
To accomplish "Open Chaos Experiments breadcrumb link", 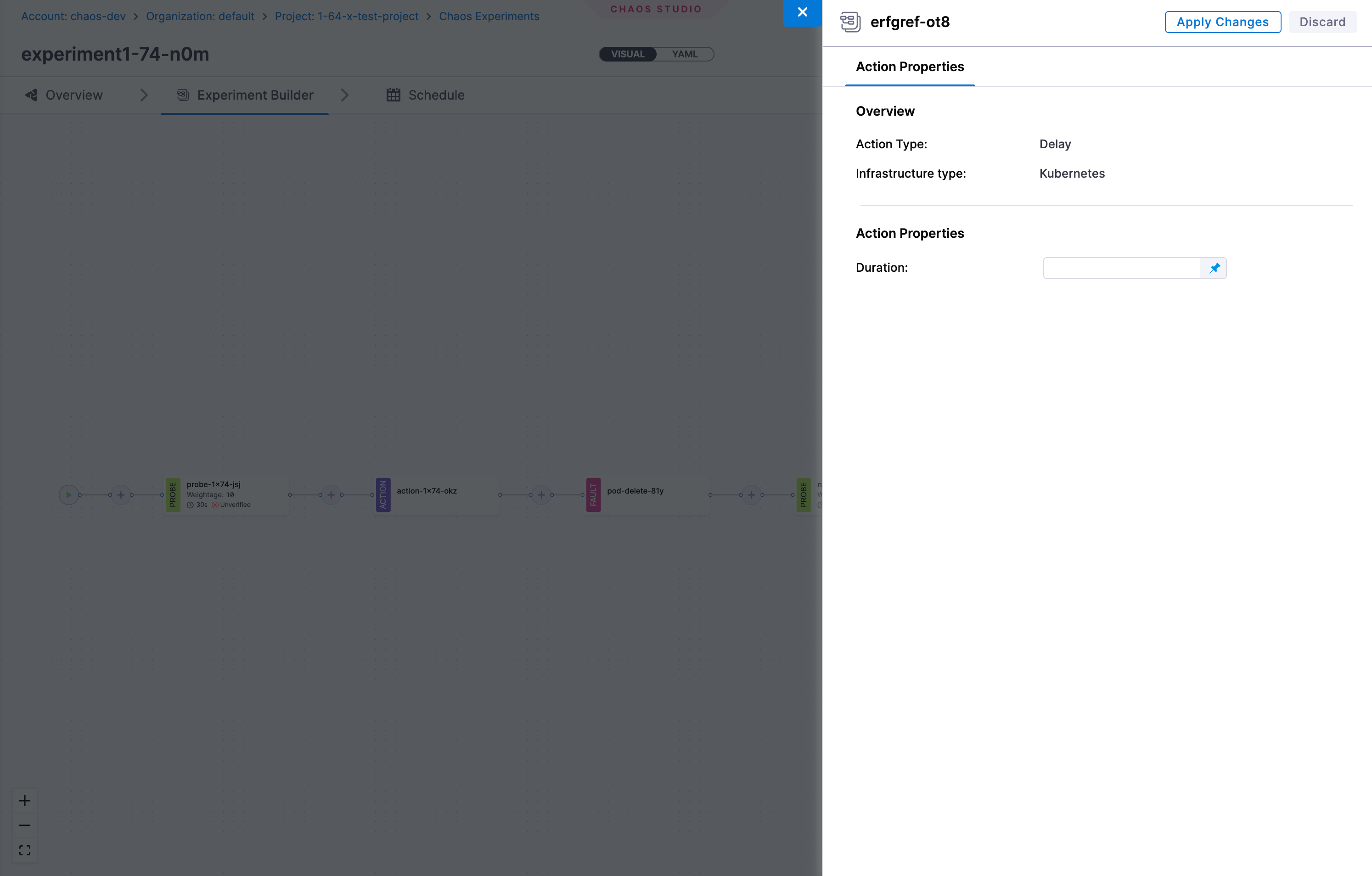I will [x=489, y=17].
